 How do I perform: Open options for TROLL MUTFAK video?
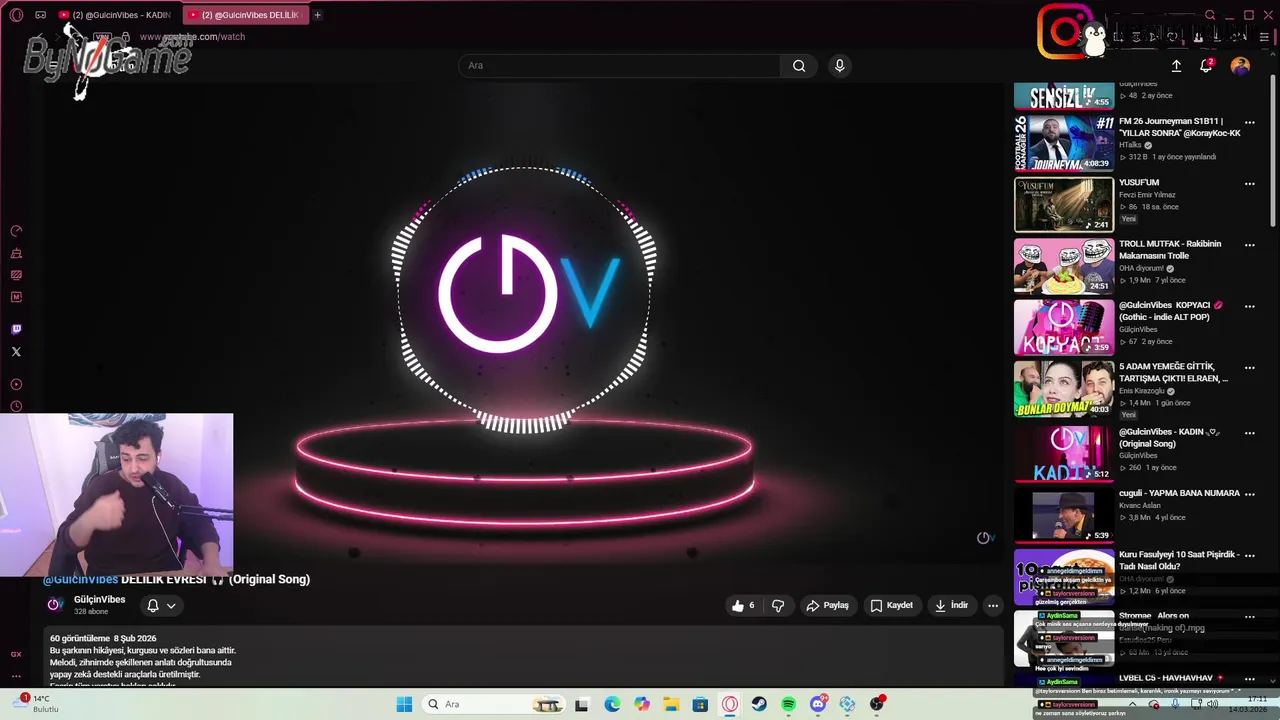[1249, 245]
